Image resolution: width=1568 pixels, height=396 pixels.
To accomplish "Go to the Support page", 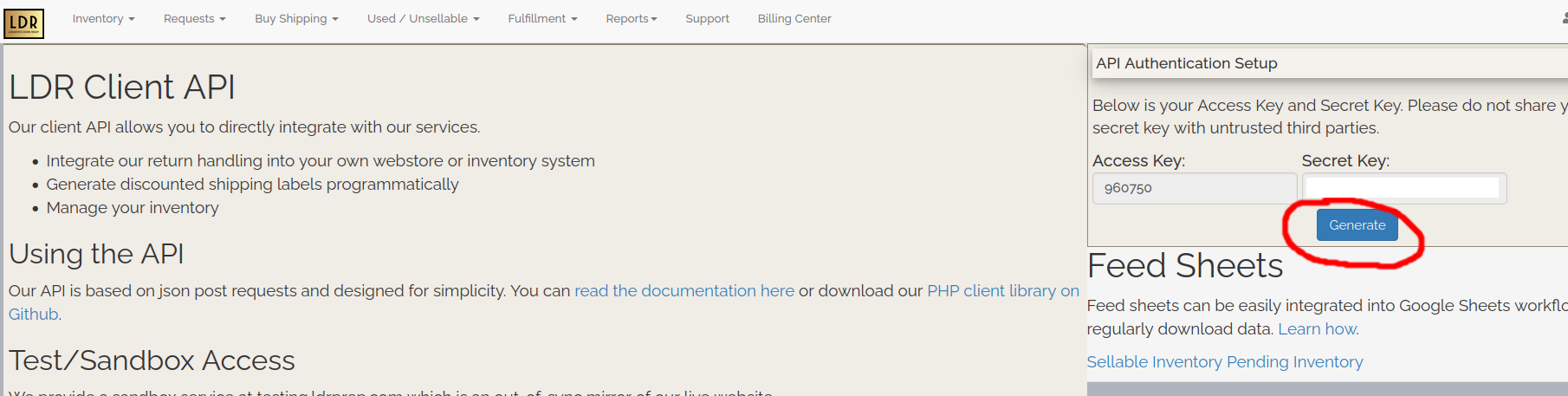I will point(707,18).
